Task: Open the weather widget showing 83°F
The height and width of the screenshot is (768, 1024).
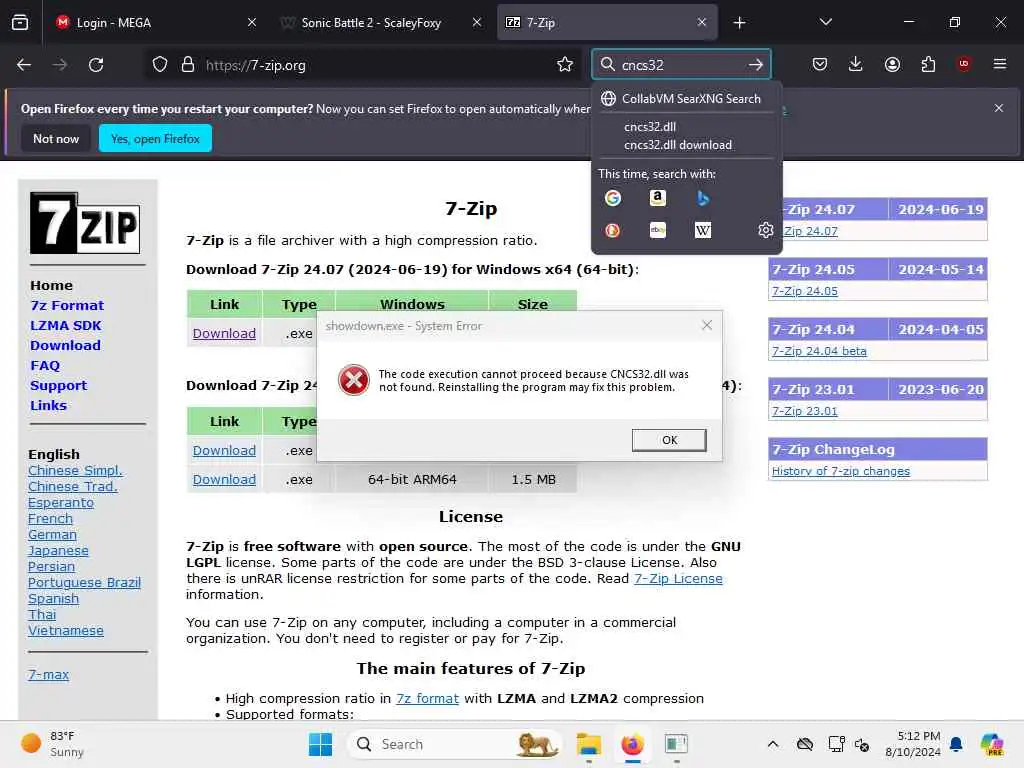Action: 52,744
